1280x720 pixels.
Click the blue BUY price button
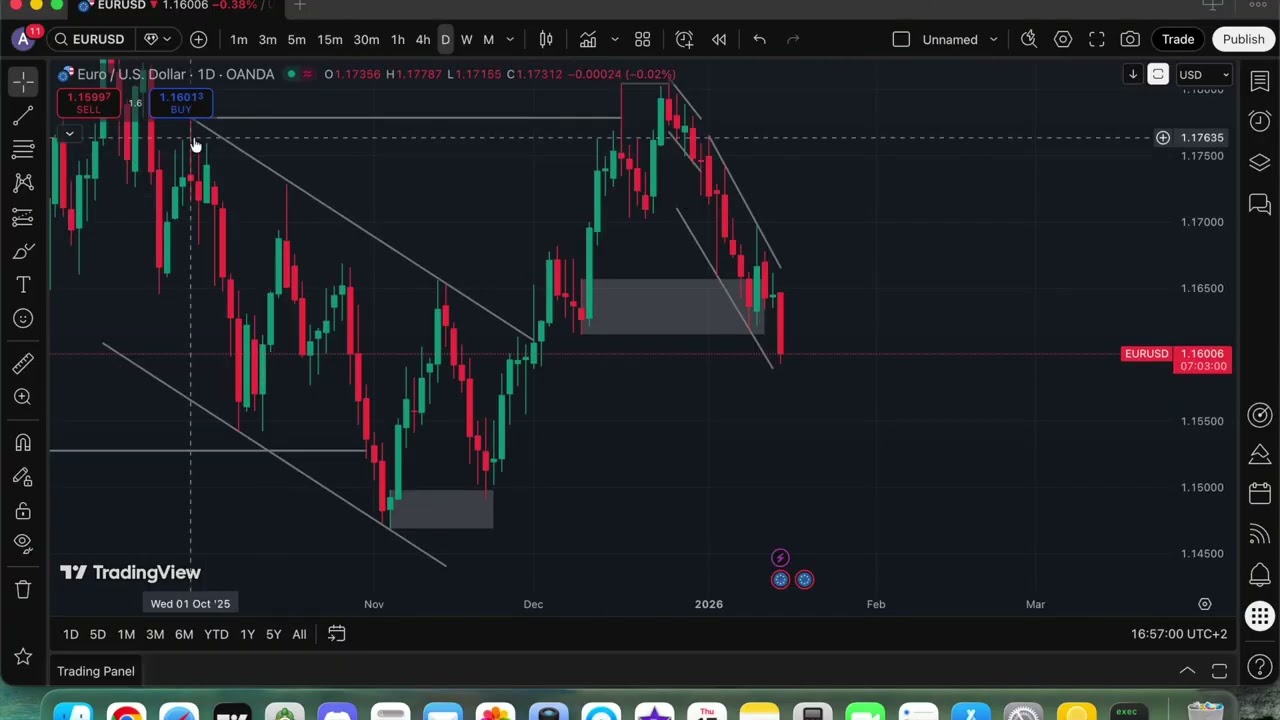[x=180, y=102]
